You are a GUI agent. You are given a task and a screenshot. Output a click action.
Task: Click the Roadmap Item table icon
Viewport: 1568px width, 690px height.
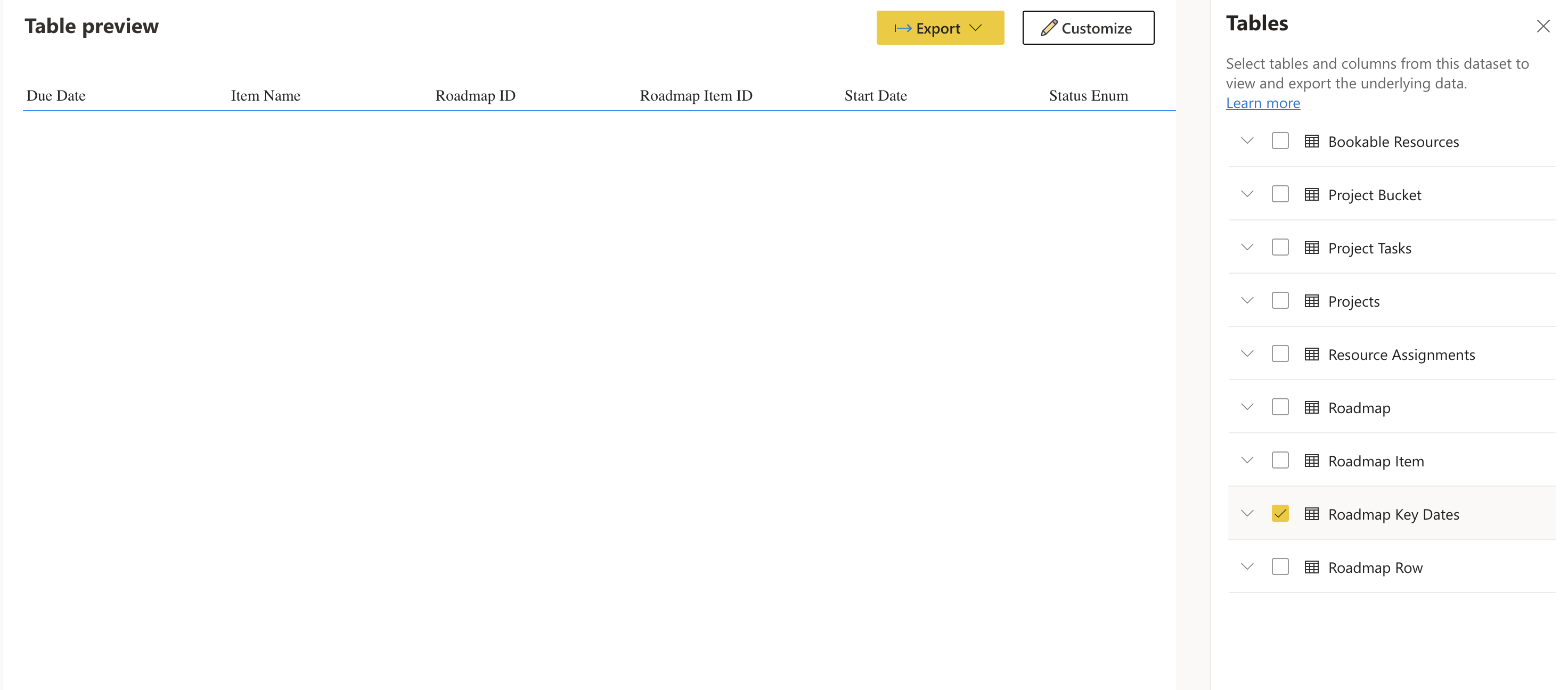pyautogui.click(x=1312, y=461)
